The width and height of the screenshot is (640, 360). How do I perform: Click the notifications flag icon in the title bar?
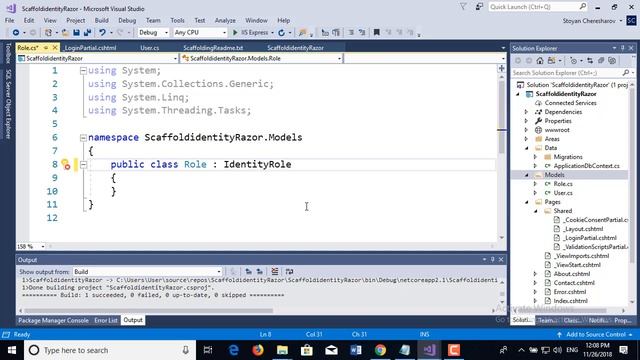point(463,7)
